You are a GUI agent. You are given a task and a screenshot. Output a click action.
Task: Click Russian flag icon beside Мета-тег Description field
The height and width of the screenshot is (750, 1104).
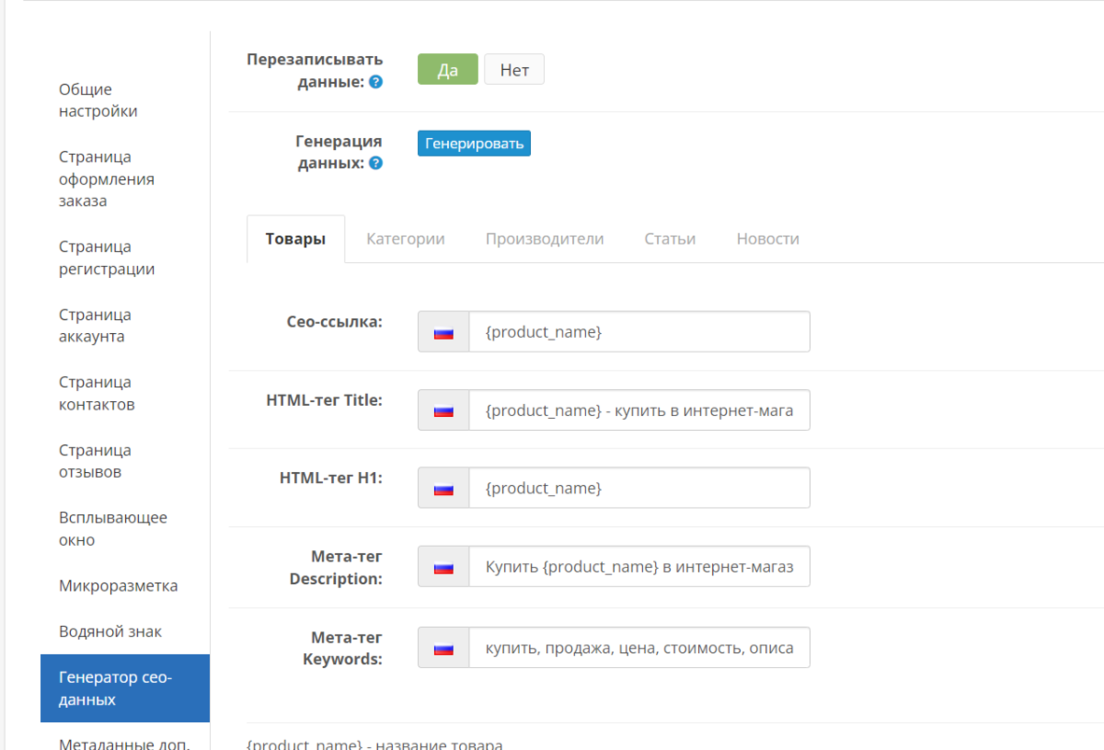(x=444, y=567)
